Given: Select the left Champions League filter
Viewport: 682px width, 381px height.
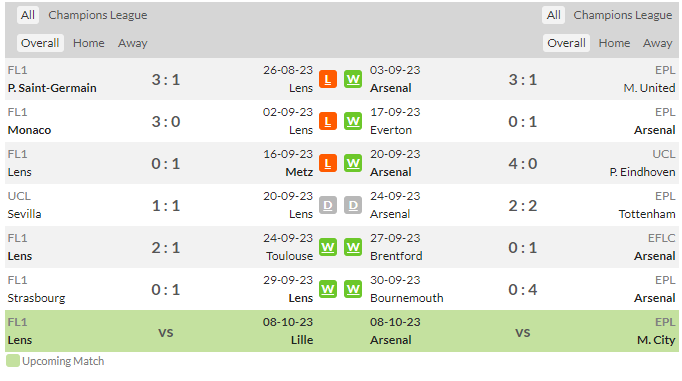Looking at the screenshot, I should (98, 15).
